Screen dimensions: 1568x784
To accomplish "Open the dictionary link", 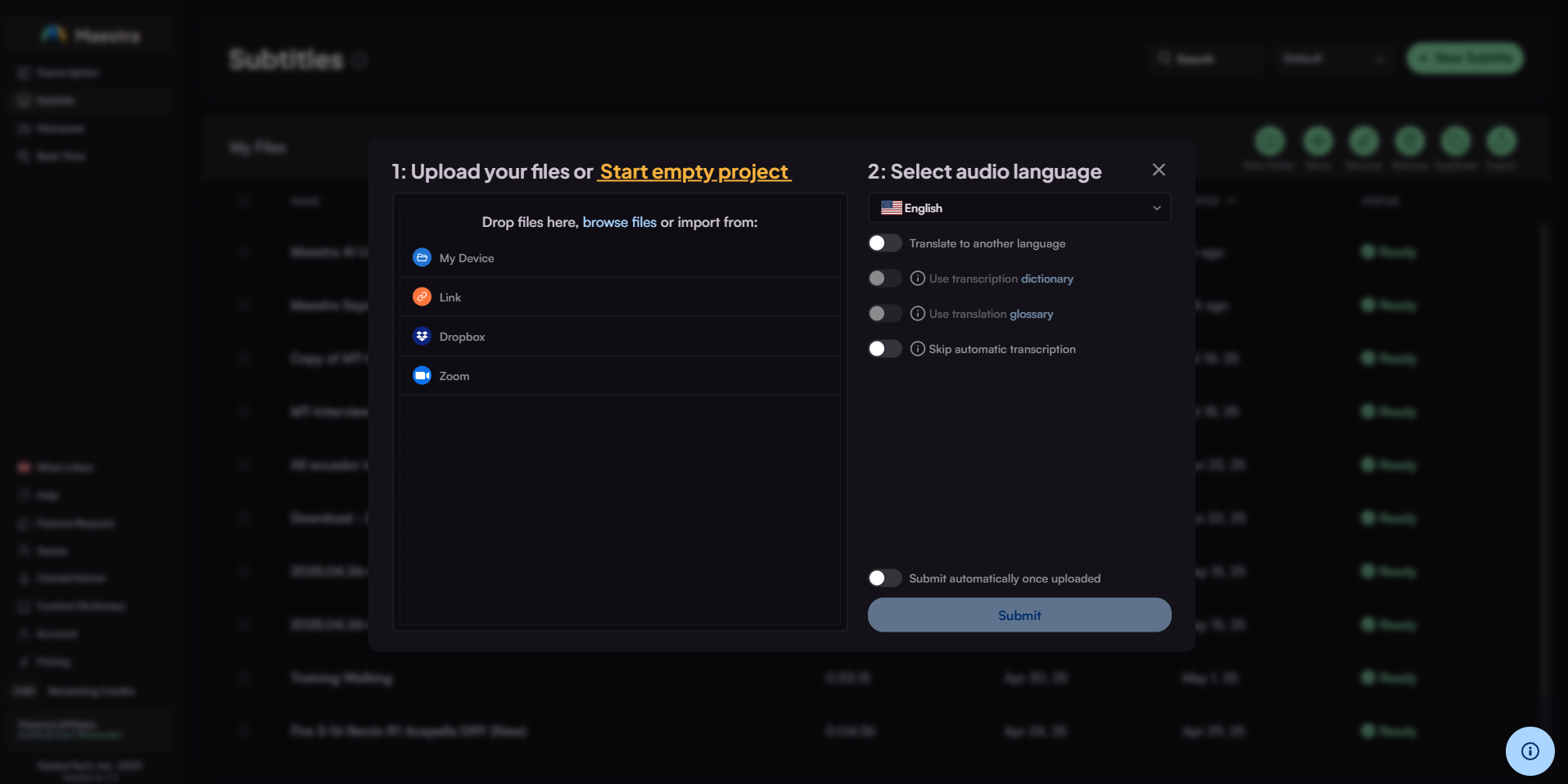I will tap(1046, 279).
